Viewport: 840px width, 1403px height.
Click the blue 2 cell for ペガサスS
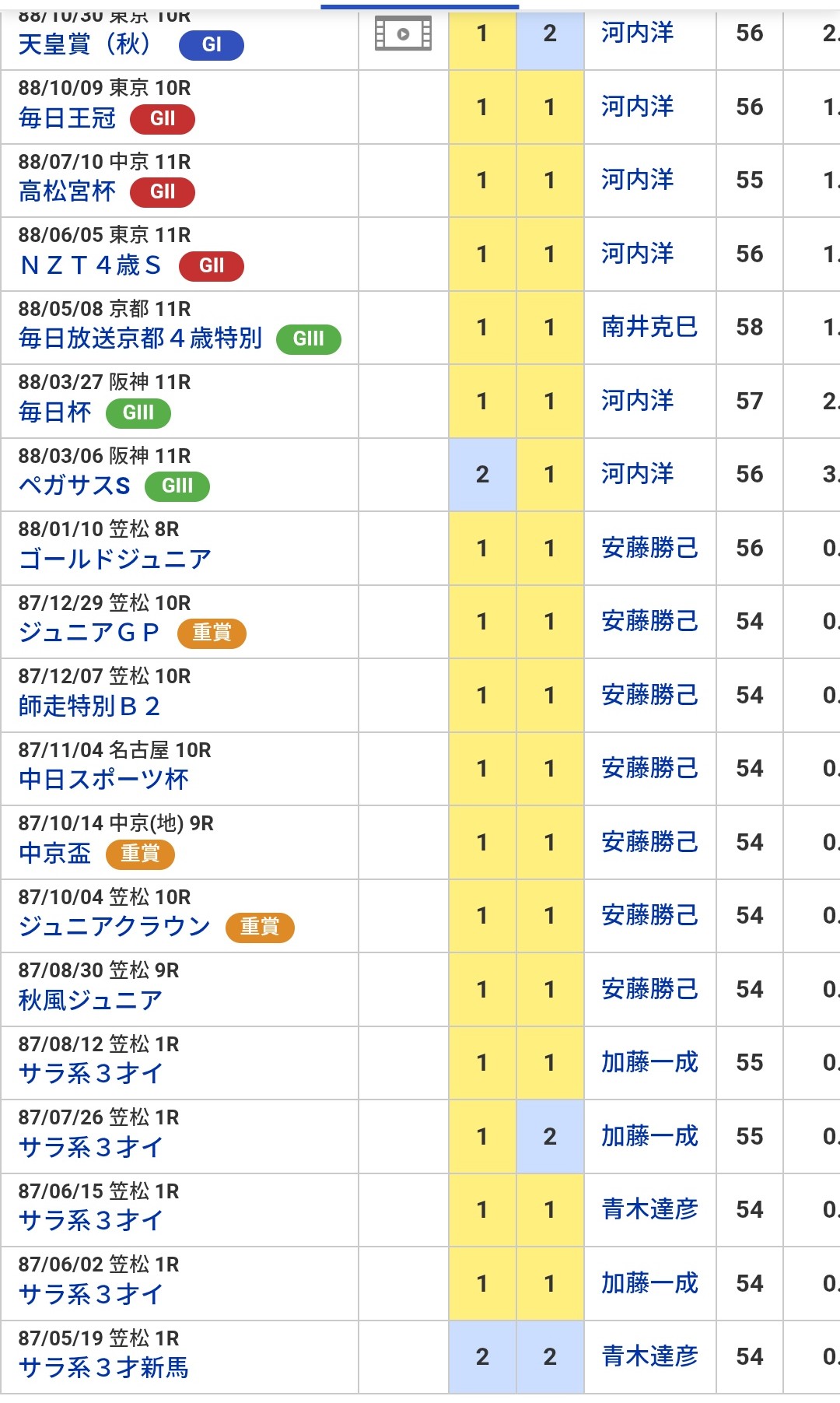[482, 475]
